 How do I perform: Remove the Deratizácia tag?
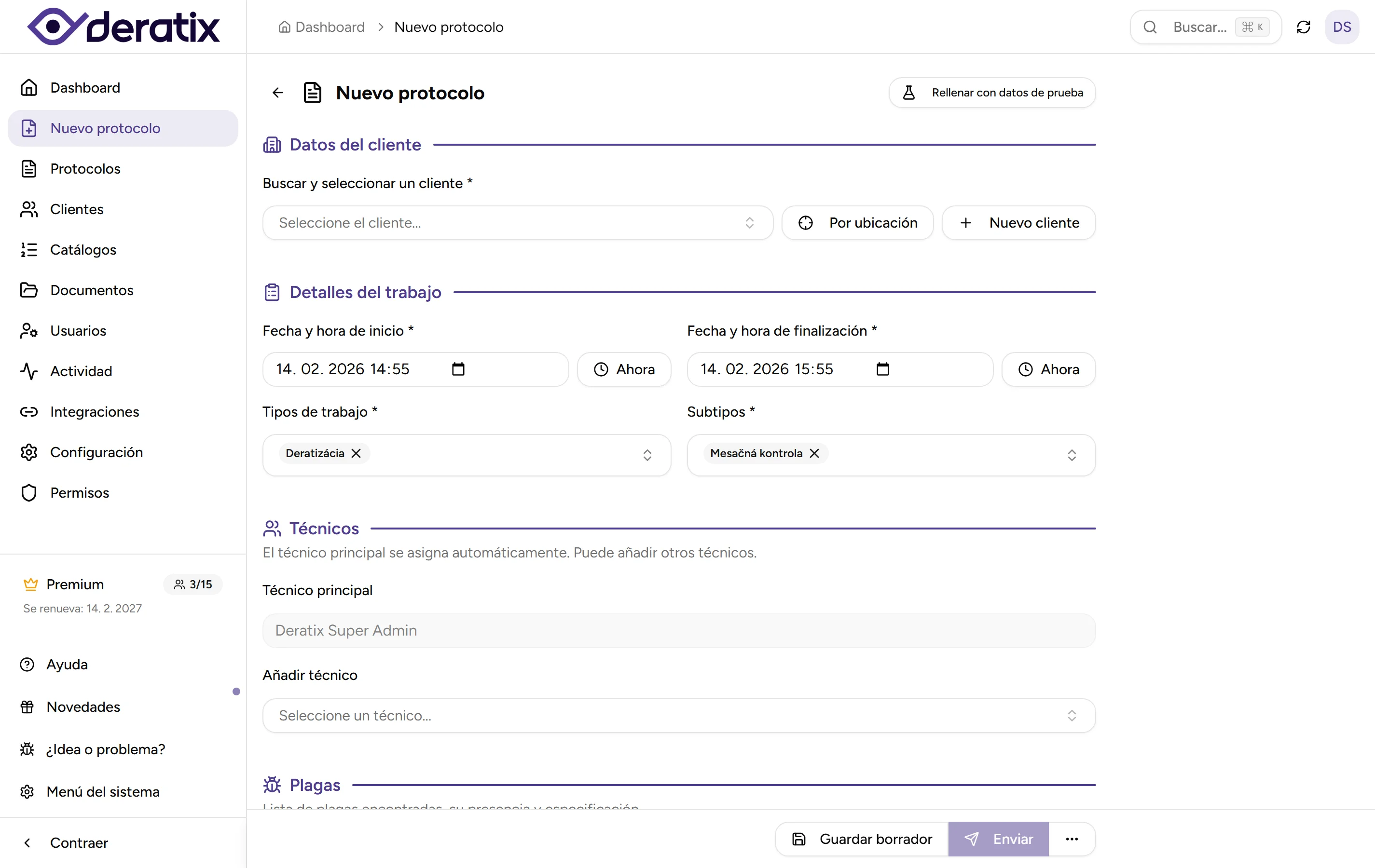click(357, 453)
